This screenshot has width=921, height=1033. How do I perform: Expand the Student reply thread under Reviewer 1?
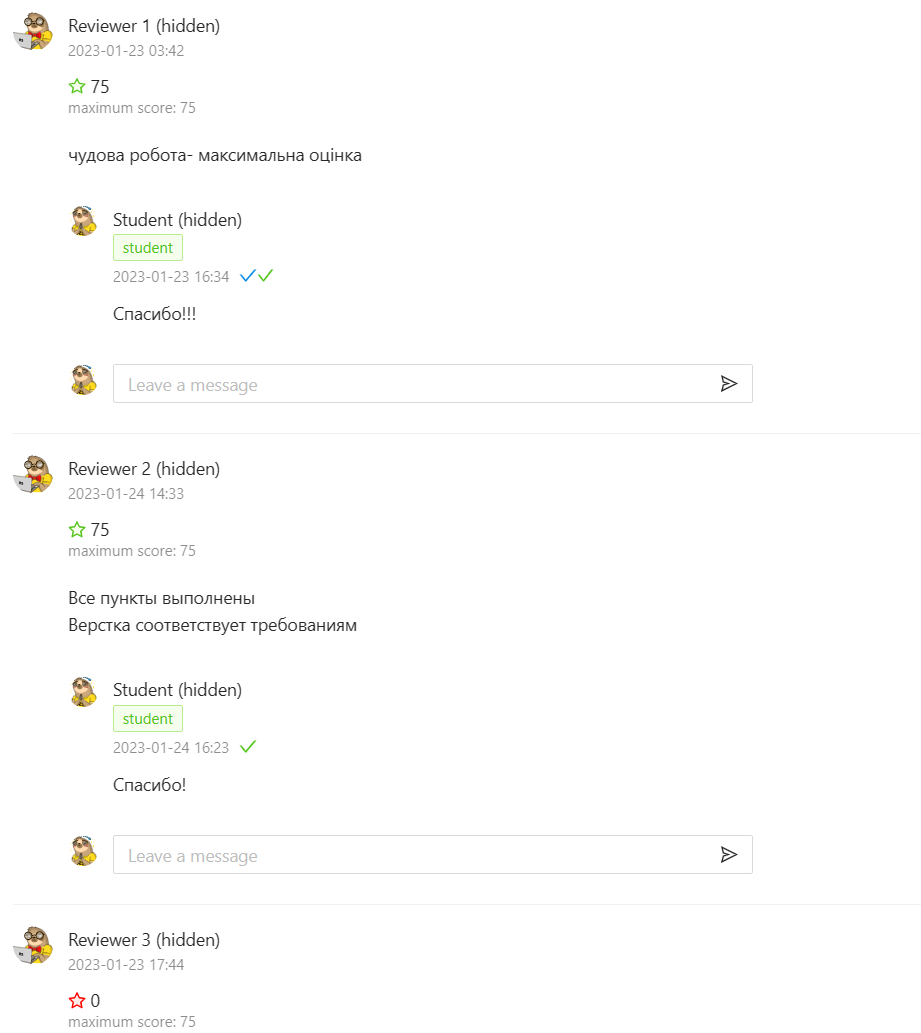pyautogui.click(x=177, y=219)
